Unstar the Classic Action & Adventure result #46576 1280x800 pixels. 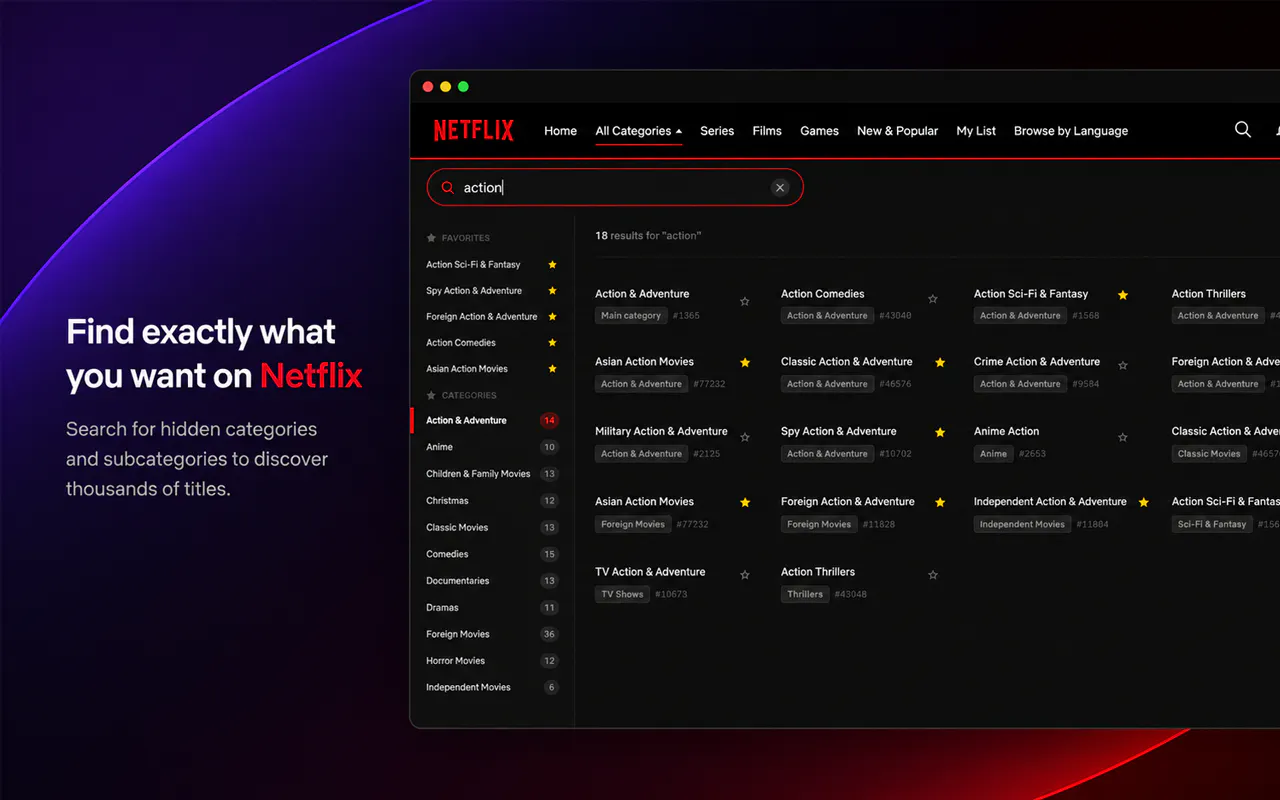click(940, 363)
